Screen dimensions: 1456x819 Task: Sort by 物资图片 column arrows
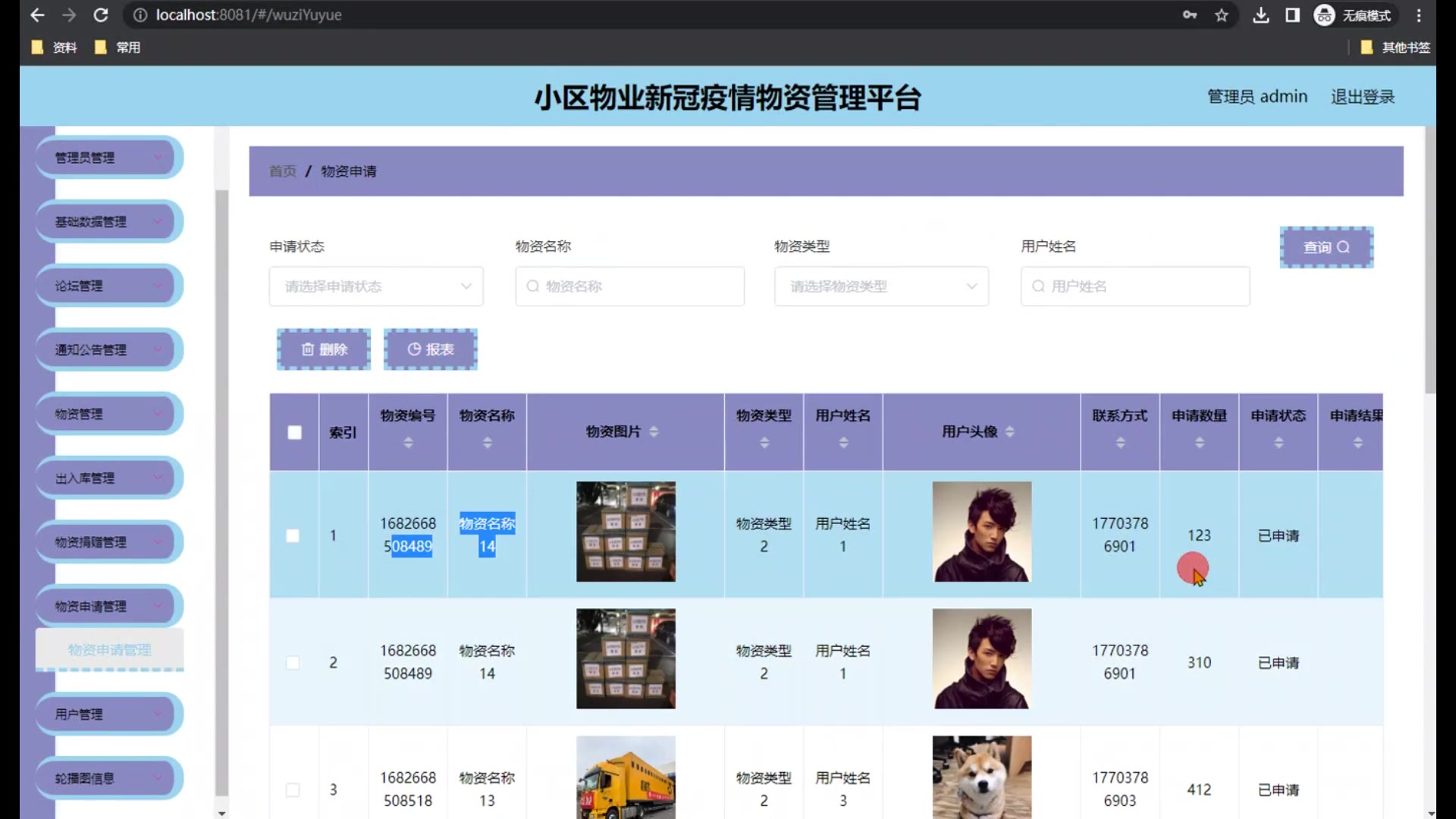pyautogui.click(x=654, y=431)
